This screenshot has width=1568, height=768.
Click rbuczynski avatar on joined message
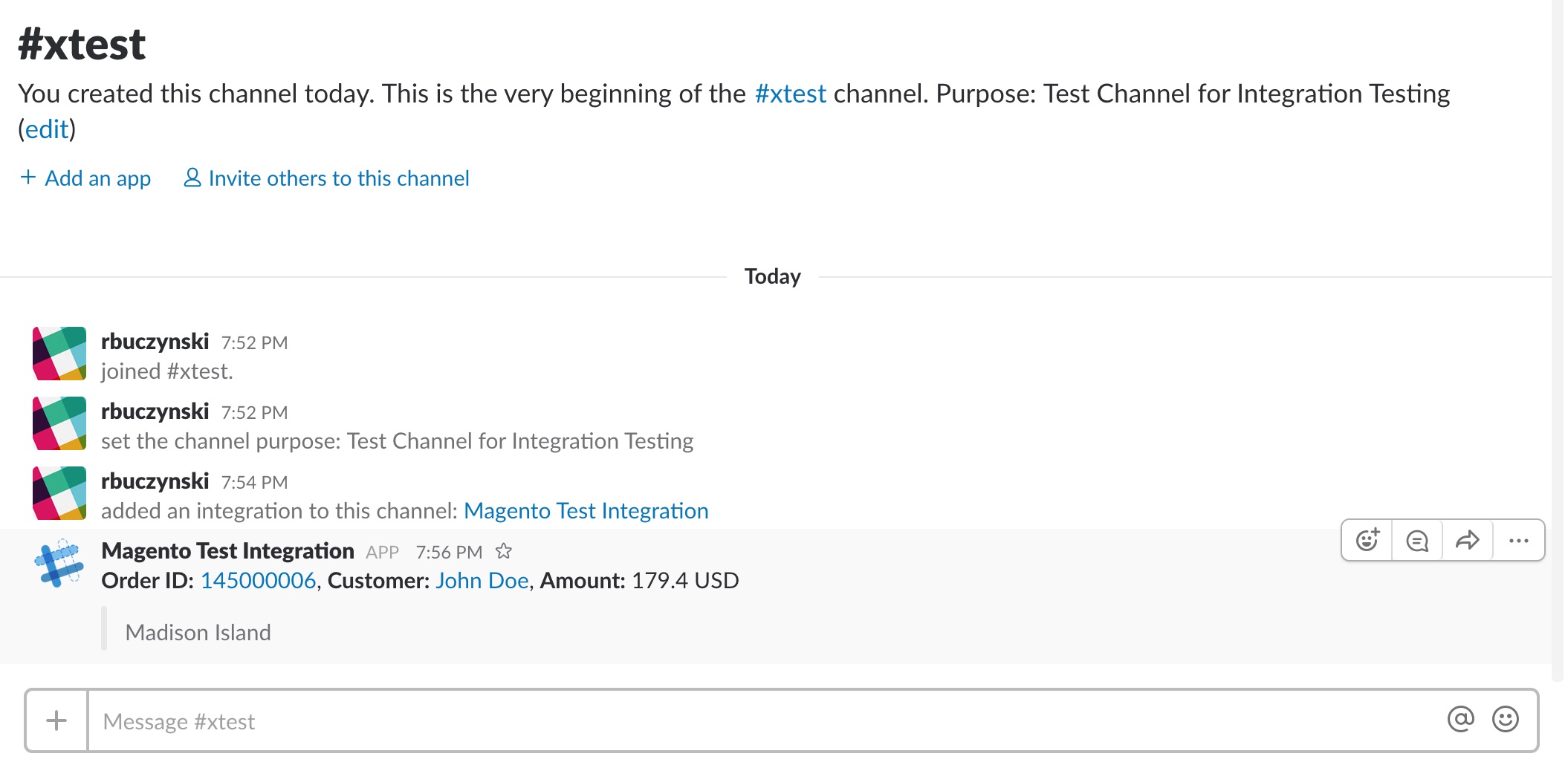[x=59, y=354]
